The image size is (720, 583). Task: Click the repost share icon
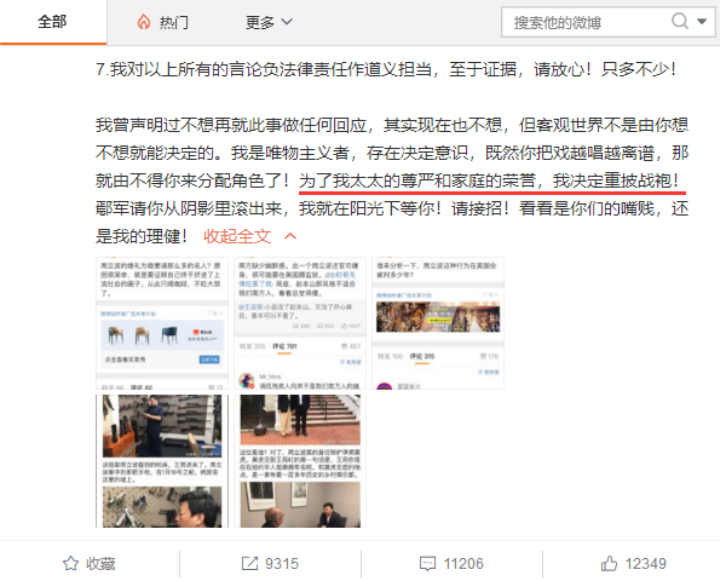(x=250, y=563)
